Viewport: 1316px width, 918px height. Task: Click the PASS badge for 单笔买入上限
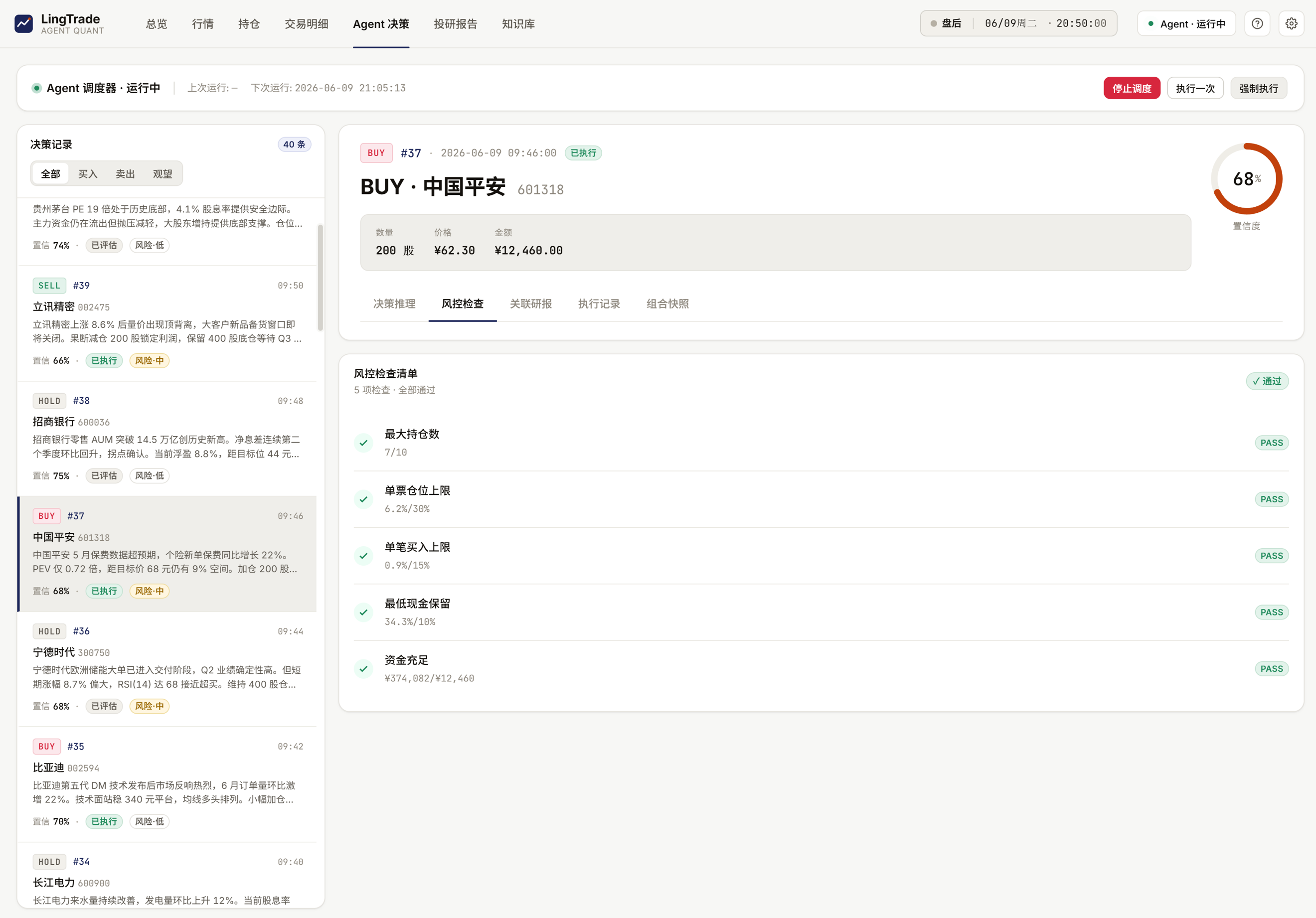(1272, 556)
